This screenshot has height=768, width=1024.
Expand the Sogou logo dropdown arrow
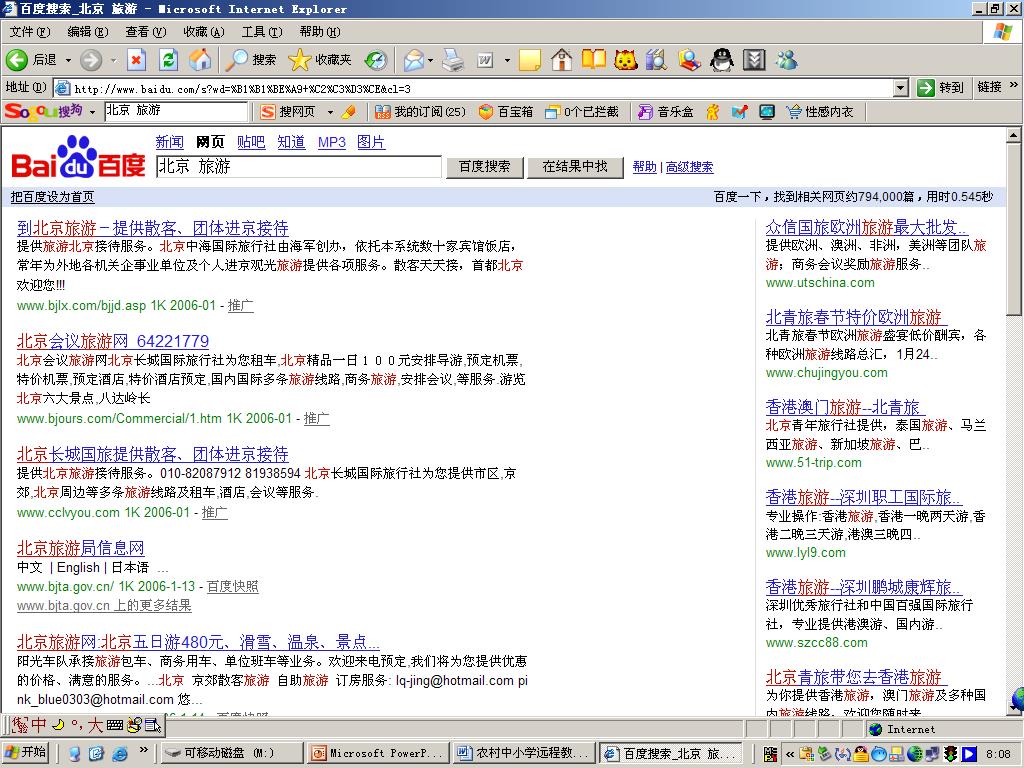pyautogui.click(x=92, y=112)
